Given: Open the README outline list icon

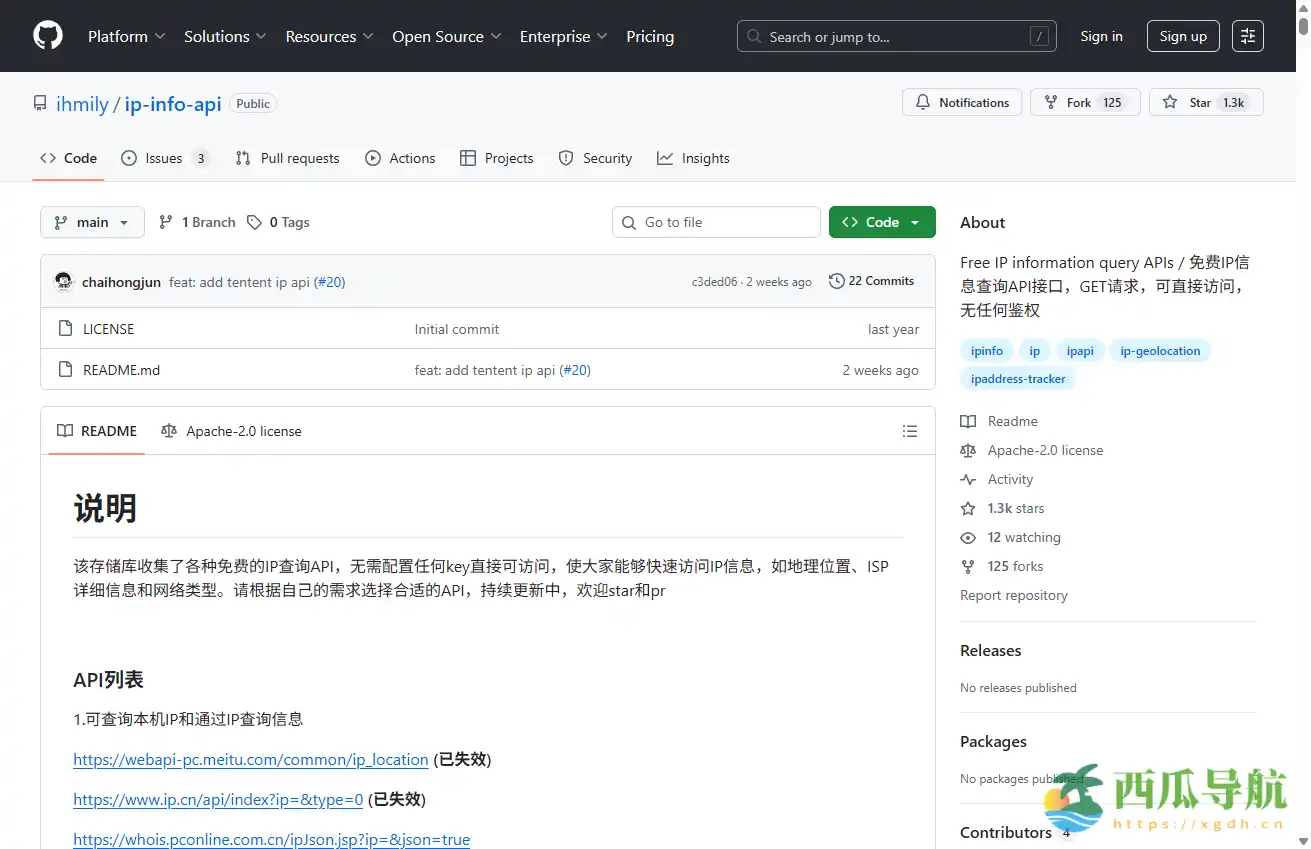Looking at the screenshot, I should [x=910, y=431].
